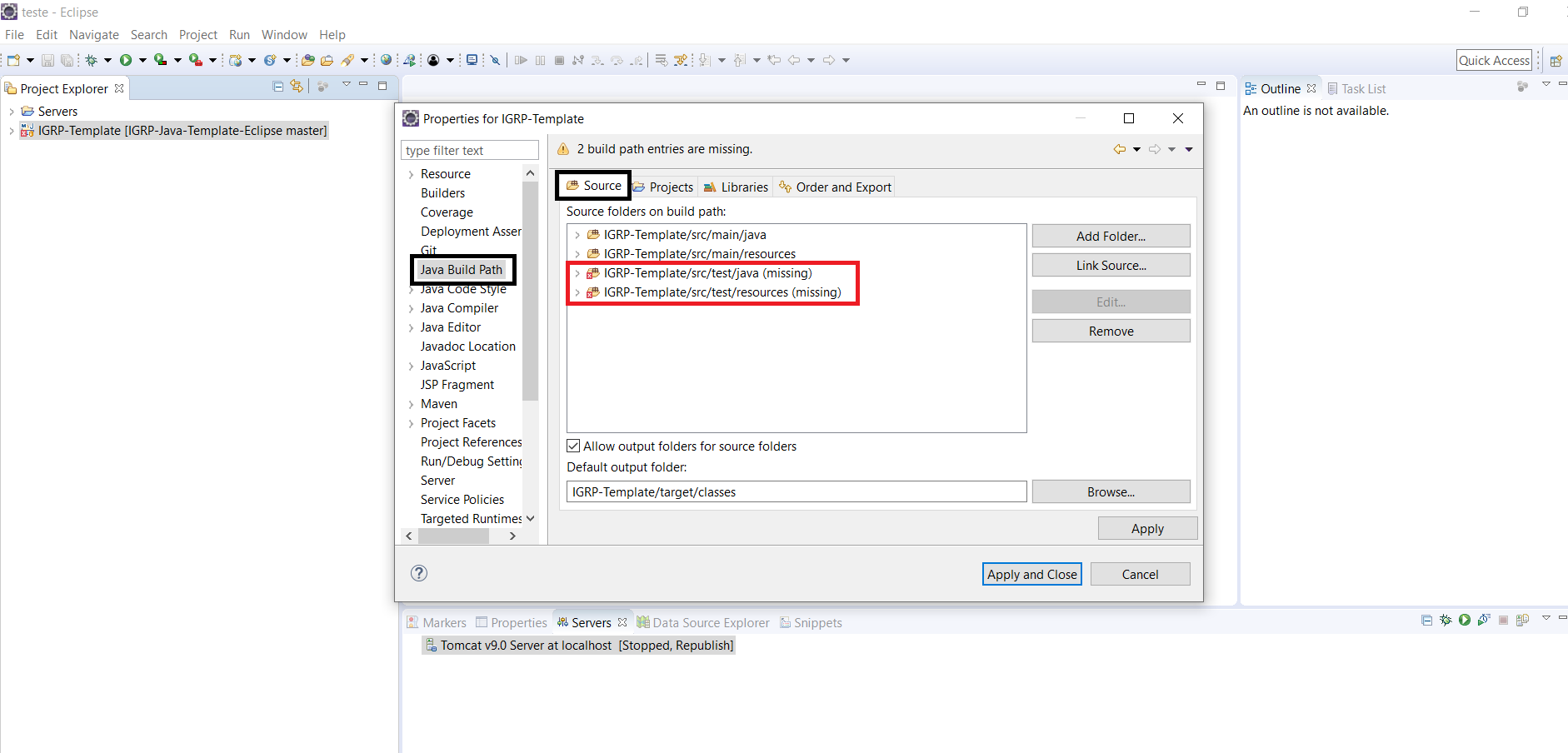This screenshot has height=753, width=1568.
Task: Start the server with green play in Servers view
Action: click(1465, 620)
